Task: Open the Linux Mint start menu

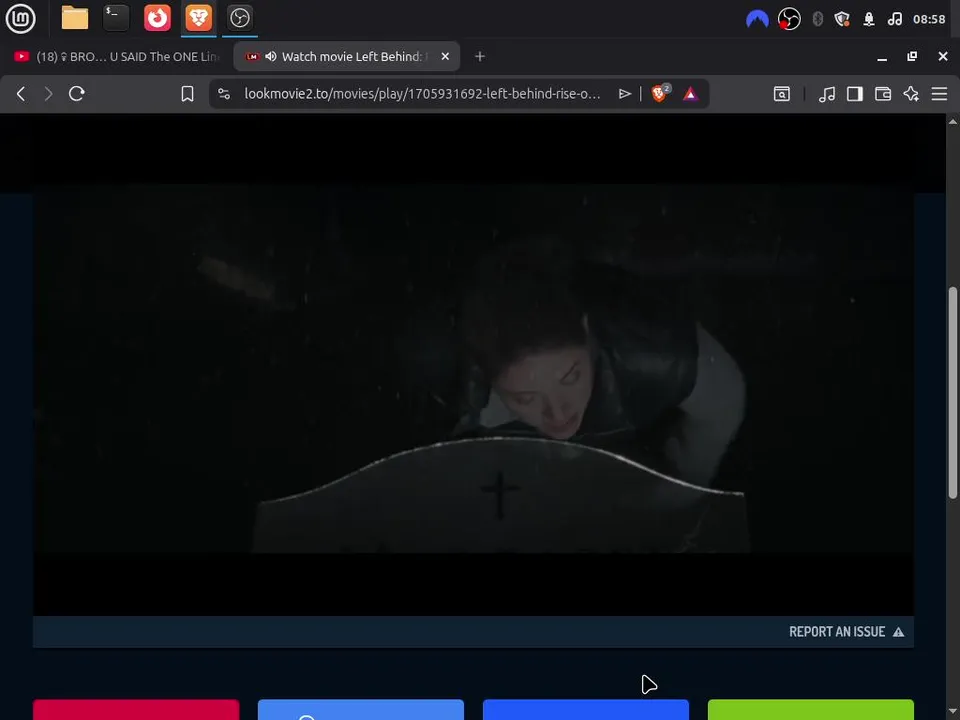Action: (x=20, y=18)
